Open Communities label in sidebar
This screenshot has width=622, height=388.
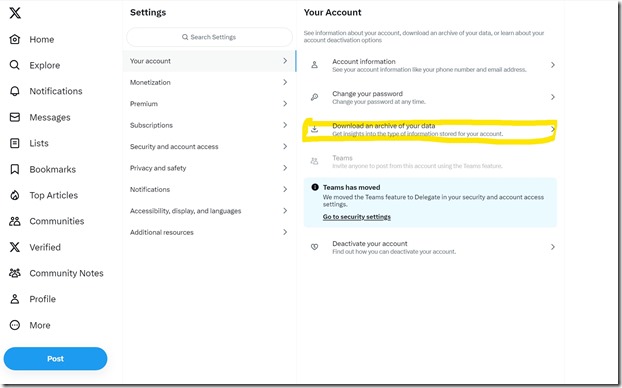(57, 221)
